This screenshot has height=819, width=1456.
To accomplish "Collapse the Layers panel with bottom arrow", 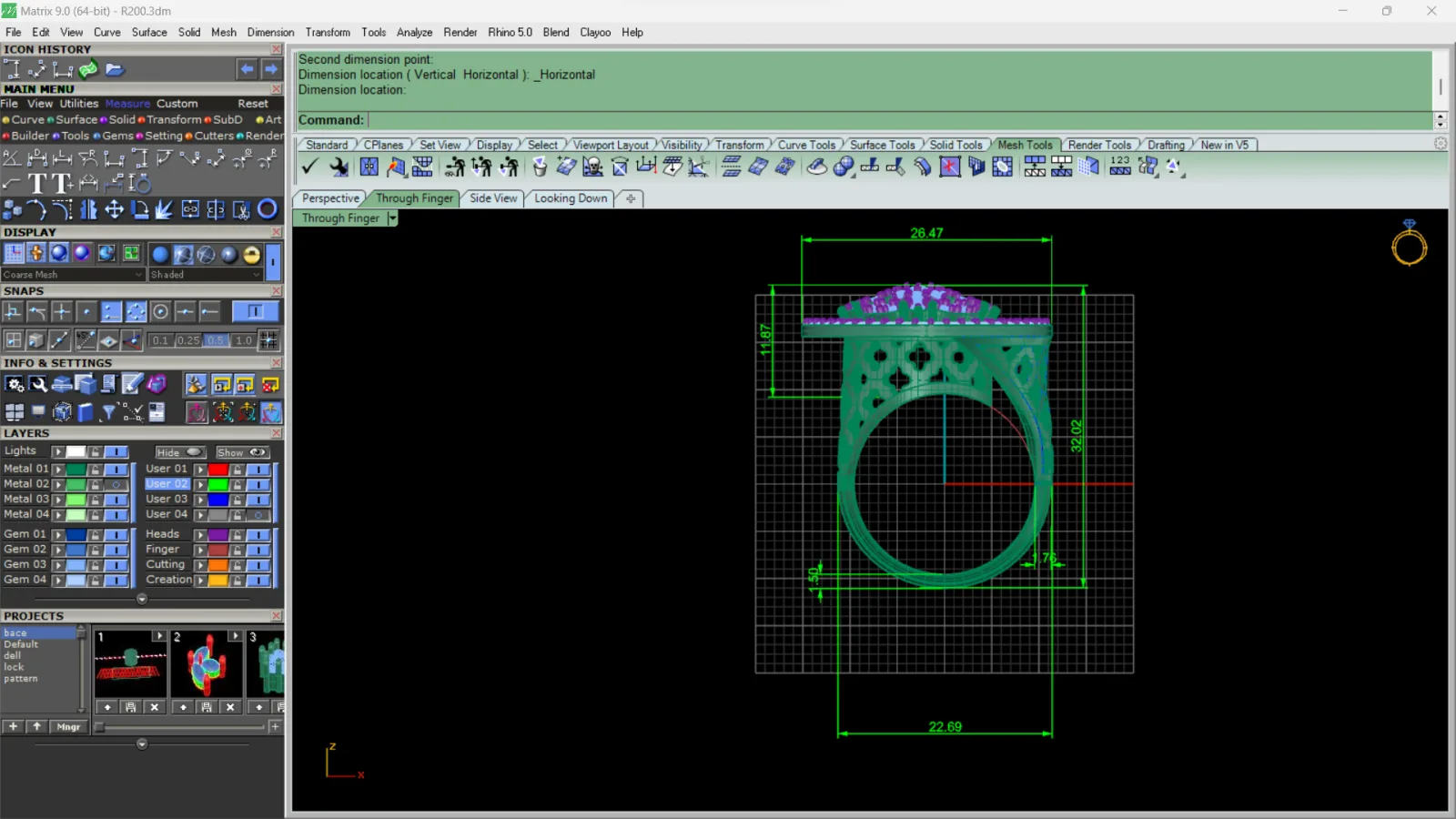I will (141, 599).
